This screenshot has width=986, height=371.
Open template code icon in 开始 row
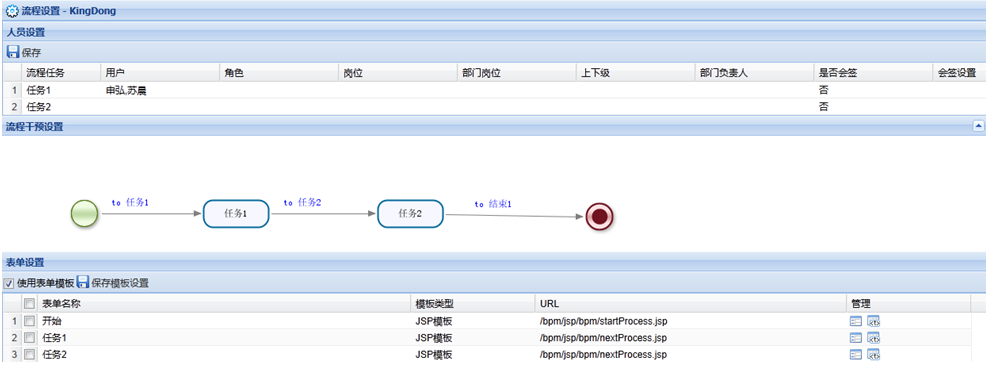pyautogui.click(x=873, y=321)
